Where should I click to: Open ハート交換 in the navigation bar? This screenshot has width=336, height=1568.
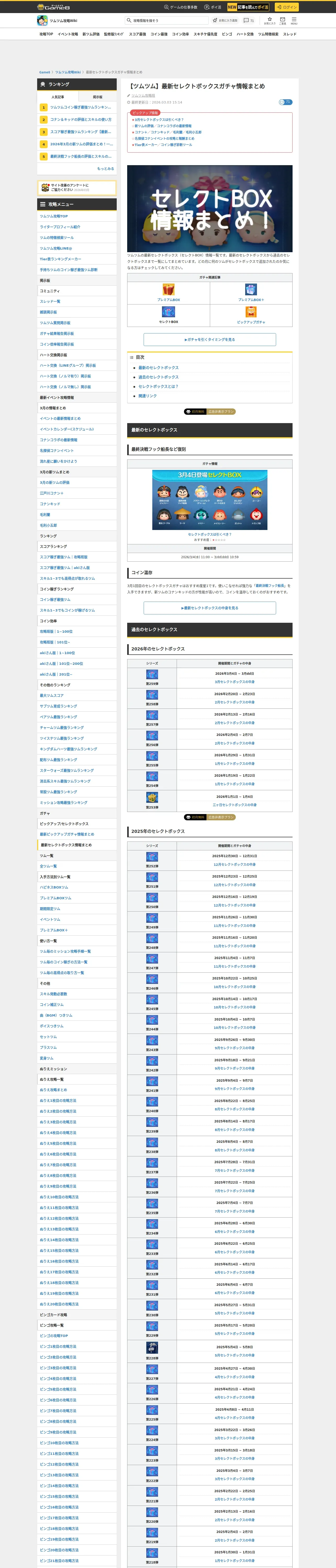click(245, 34)
